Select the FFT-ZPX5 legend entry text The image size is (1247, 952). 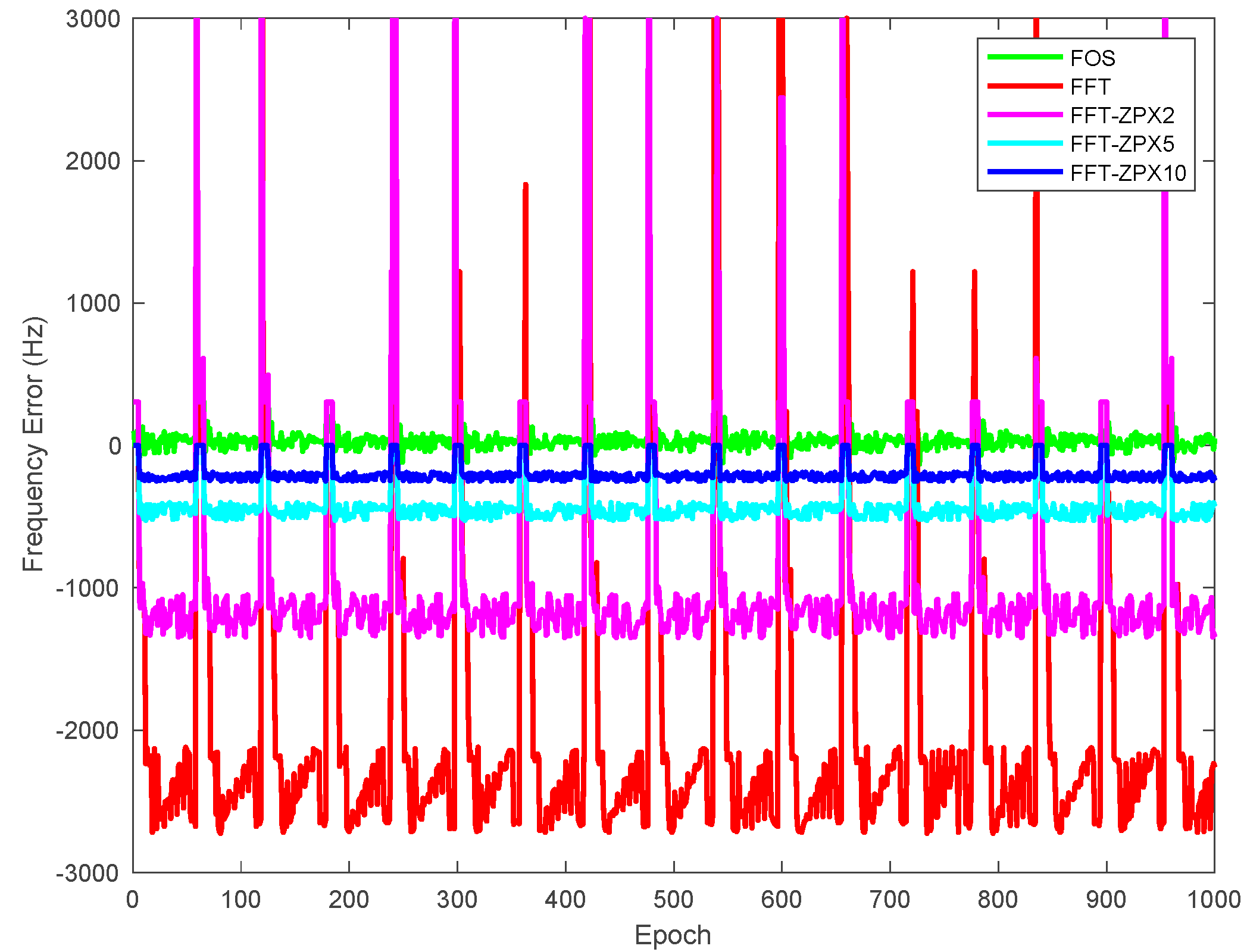pos(1122,144)
